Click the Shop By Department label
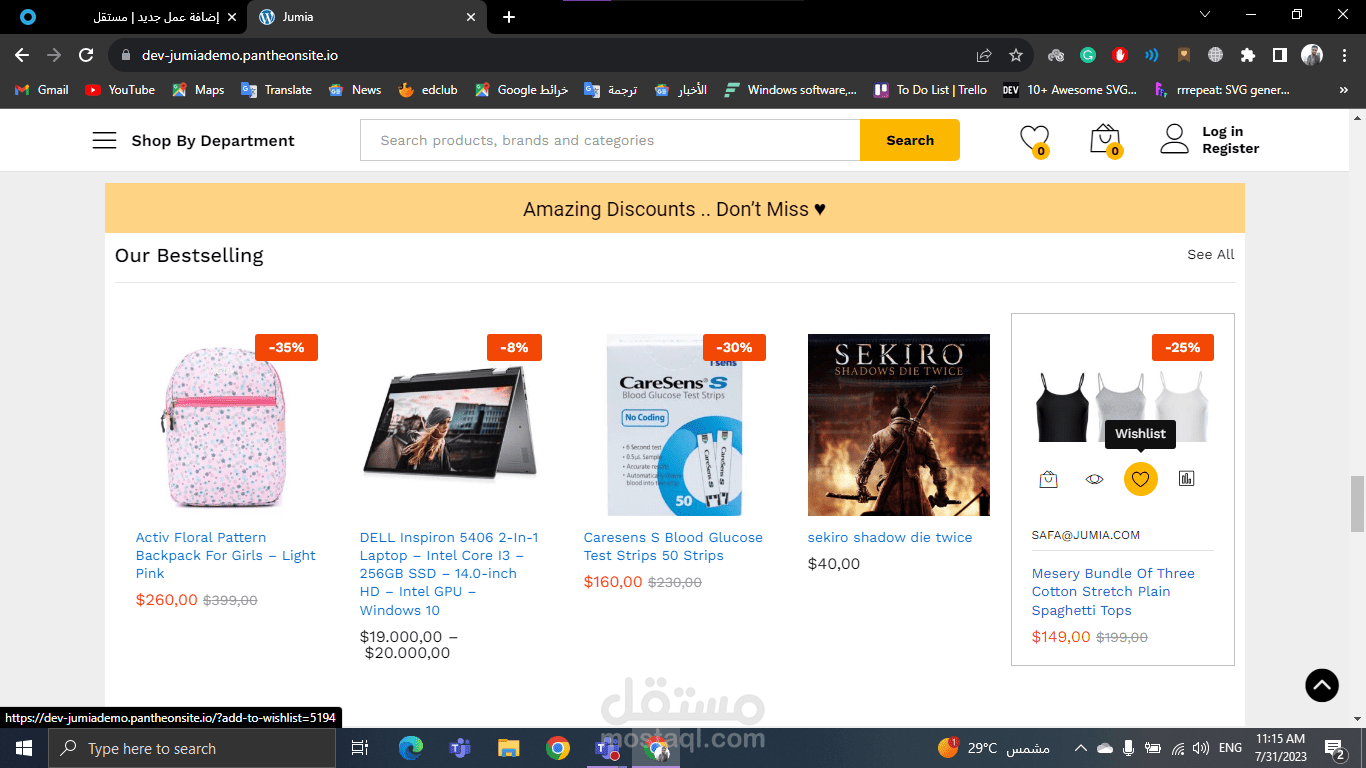This screenshot has width=1366, height=768. [213, 140]
